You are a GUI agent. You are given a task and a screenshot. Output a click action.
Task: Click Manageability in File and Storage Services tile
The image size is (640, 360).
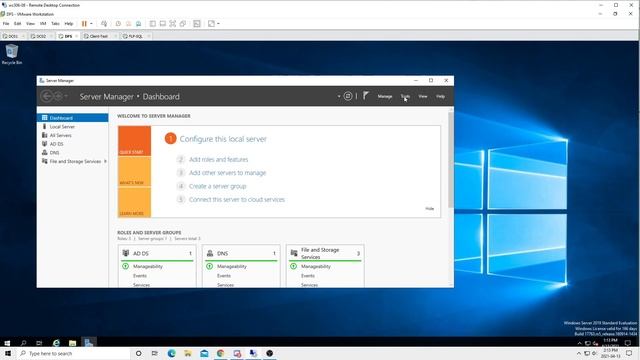(316, 267)
